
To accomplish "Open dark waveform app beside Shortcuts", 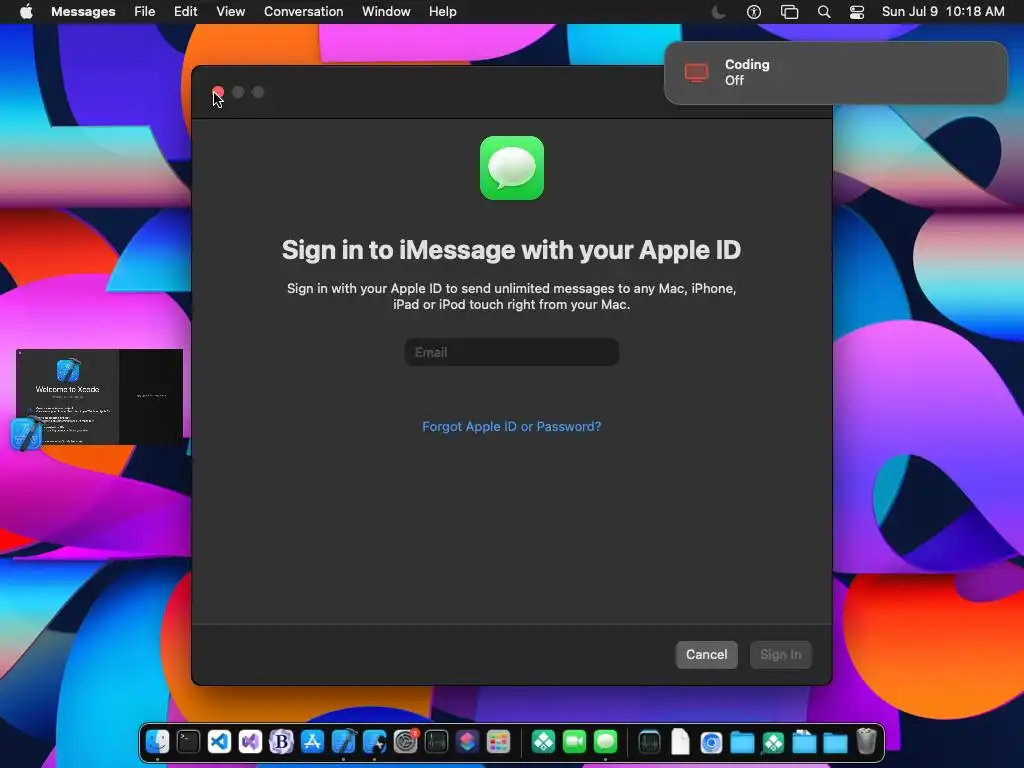I will click(436, 742).
